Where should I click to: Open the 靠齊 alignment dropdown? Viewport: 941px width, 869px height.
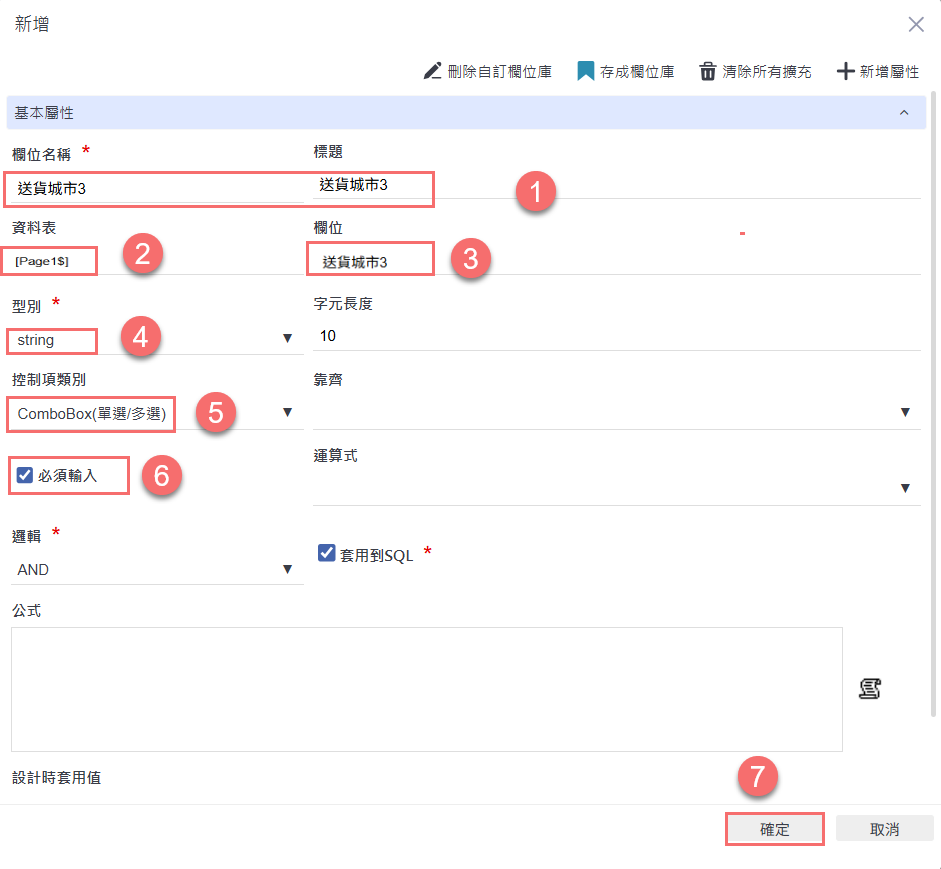coord(905,412)
